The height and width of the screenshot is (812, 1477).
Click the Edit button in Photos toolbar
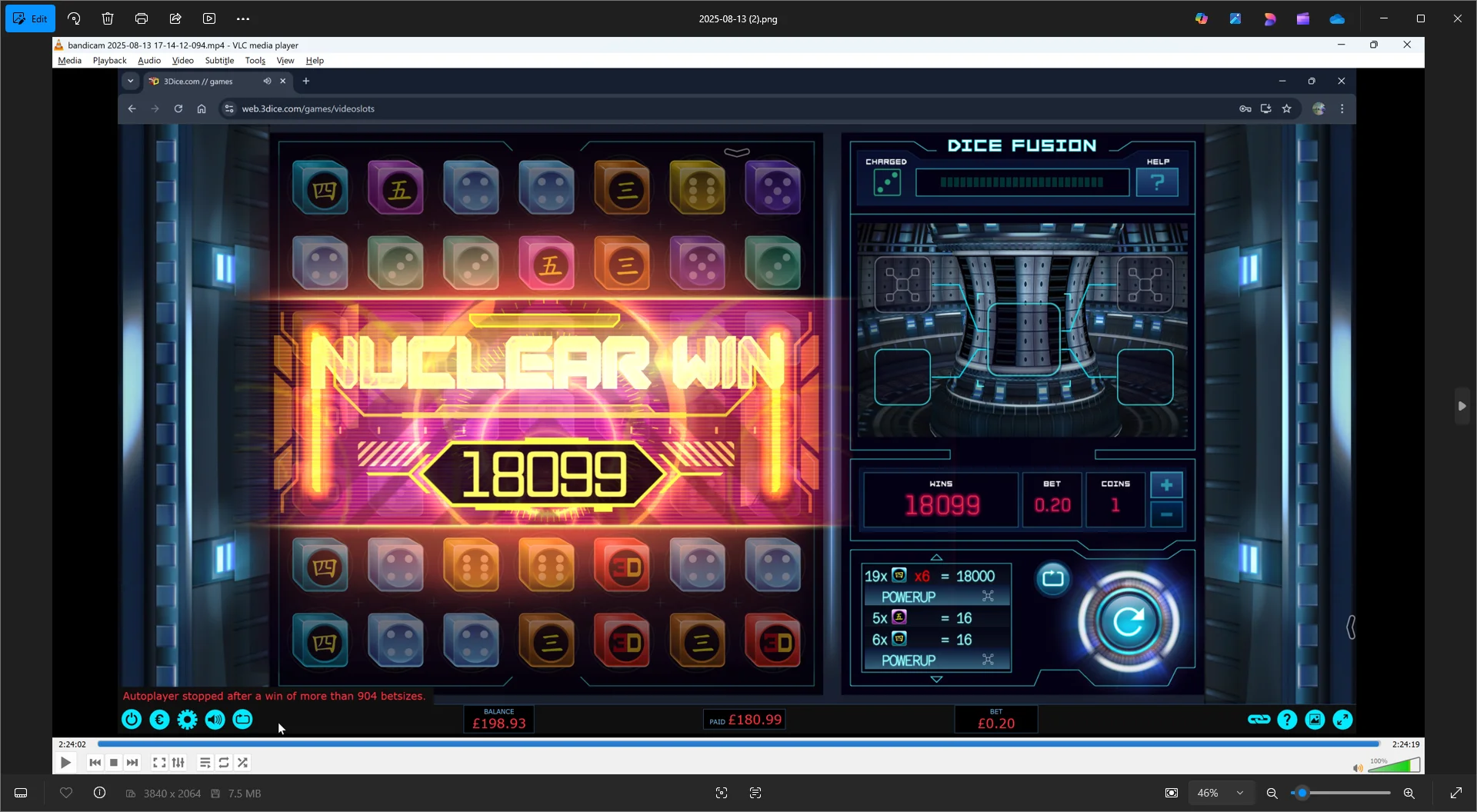pyautogui.click(x=30, y=18)
